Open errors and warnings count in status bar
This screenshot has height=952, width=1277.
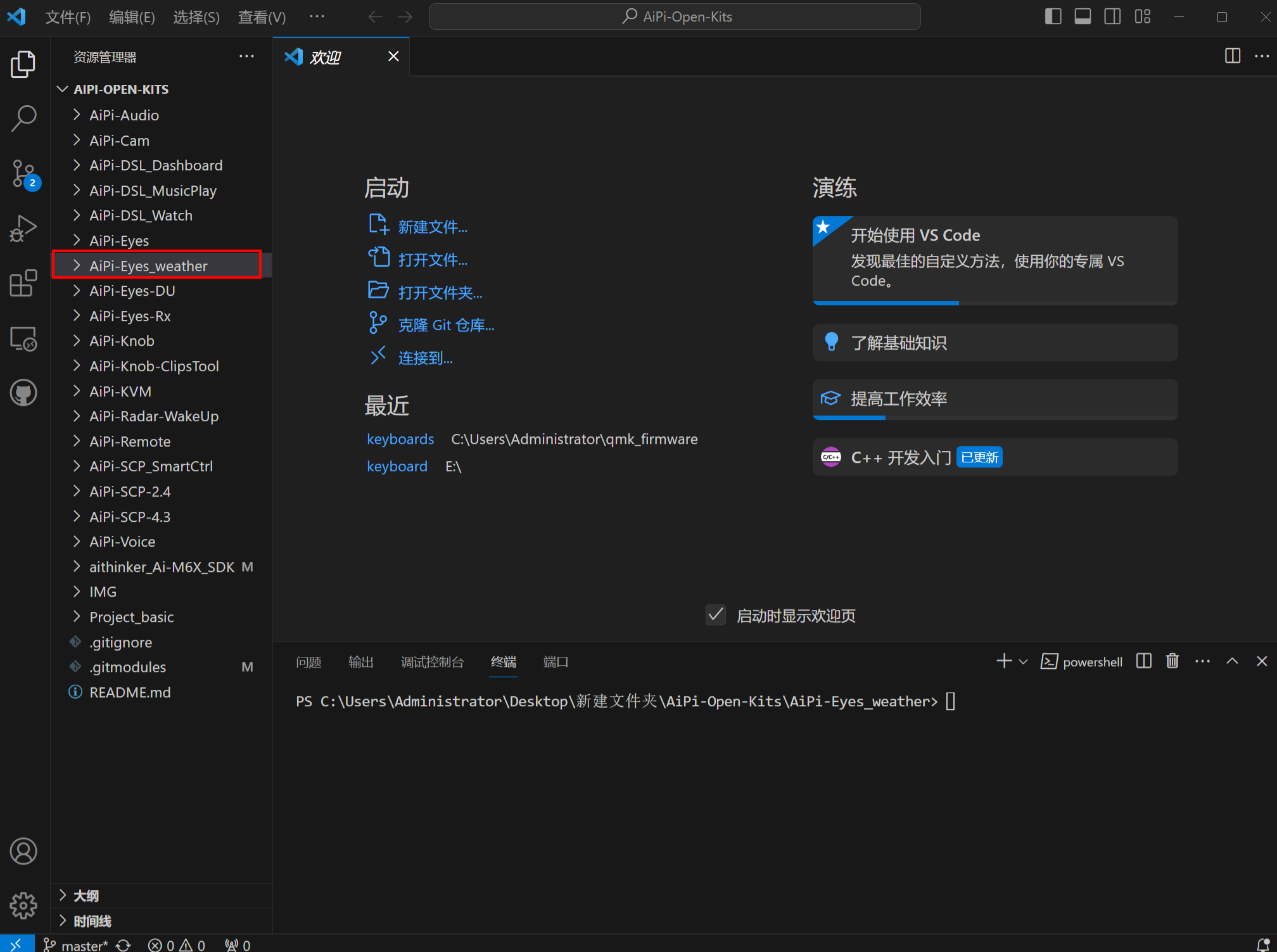tap(177, 944)
